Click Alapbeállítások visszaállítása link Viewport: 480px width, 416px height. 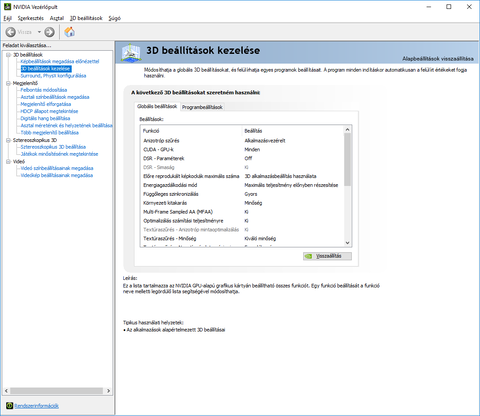click(x=438, y=59)
